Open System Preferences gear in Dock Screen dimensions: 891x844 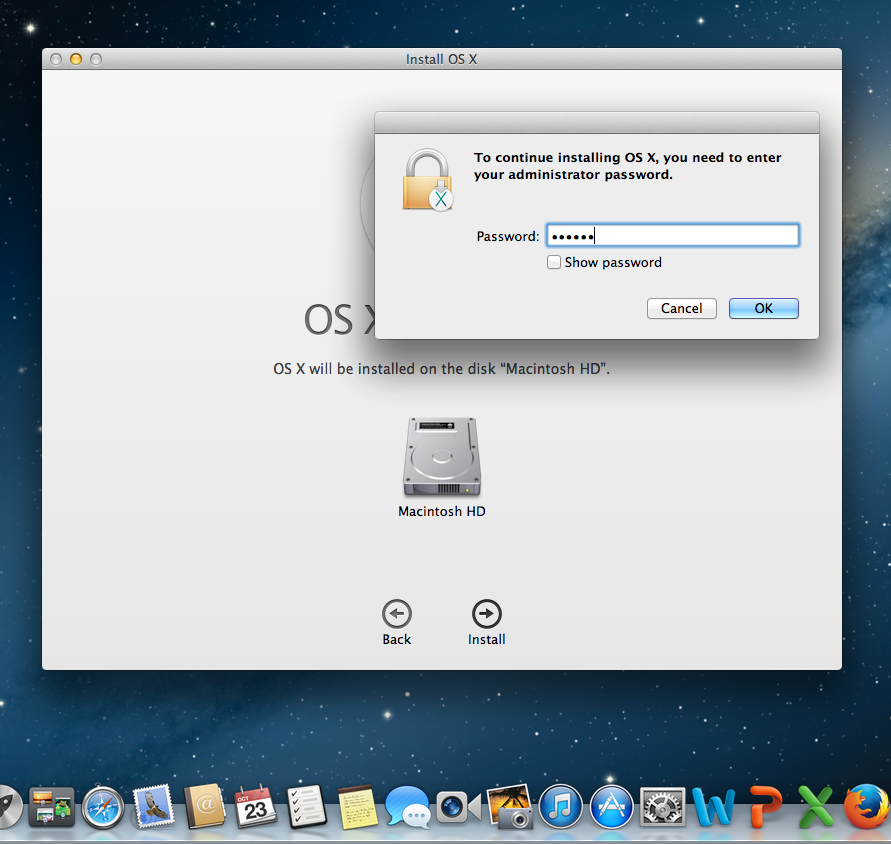point(662,807)
